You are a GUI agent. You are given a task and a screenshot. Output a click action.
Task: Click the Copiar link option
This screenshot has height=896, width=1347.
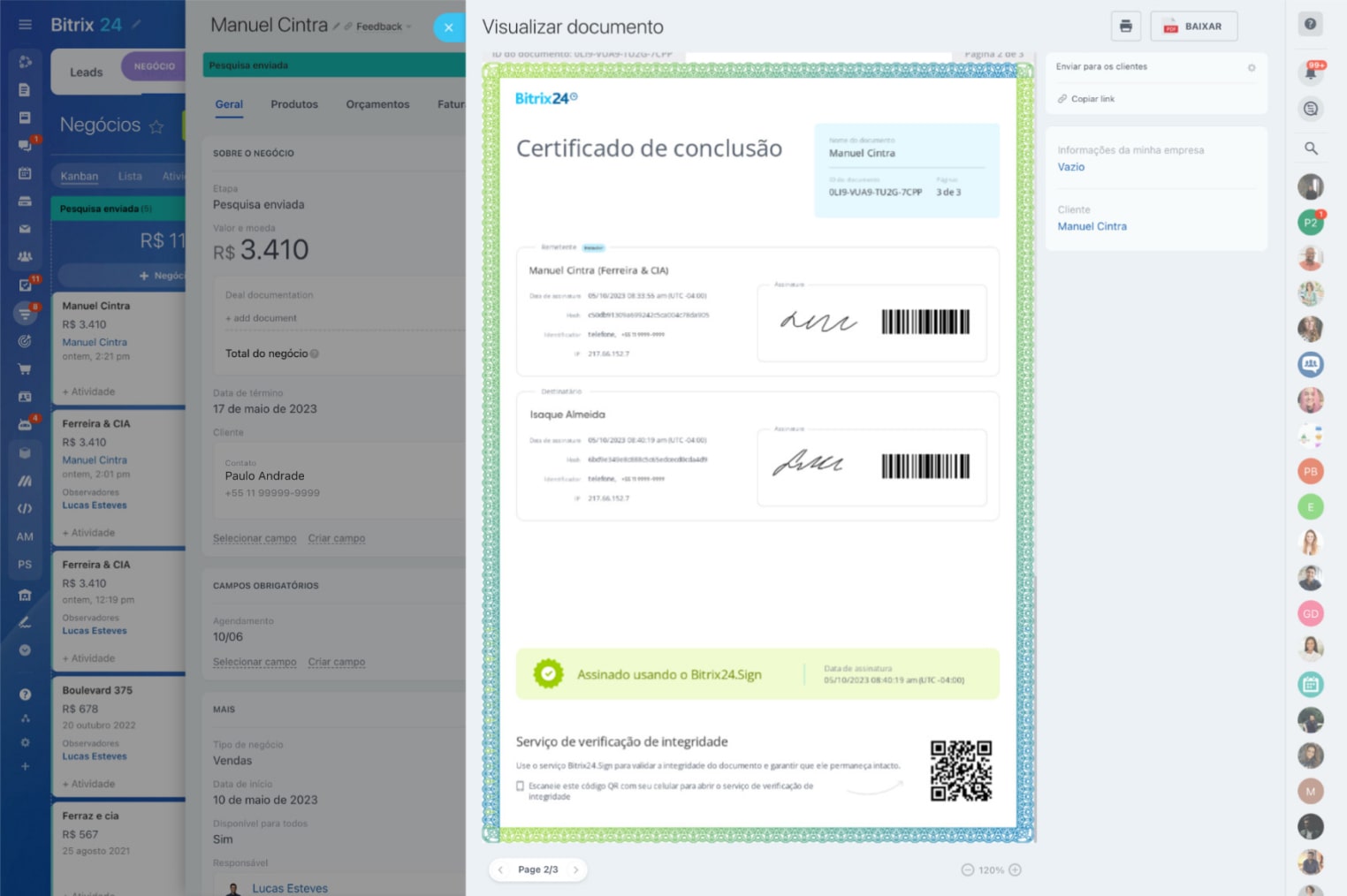click(1092, 99)
